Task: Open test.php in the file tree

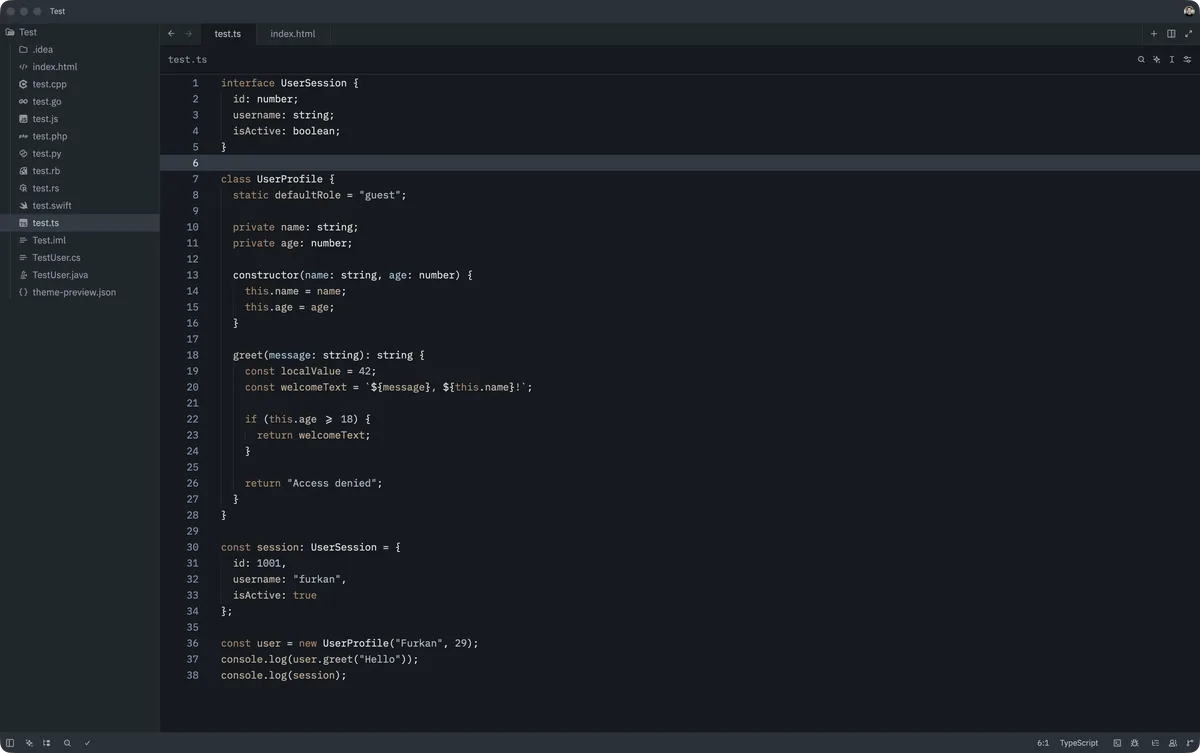Action: (x=80, y=136)
